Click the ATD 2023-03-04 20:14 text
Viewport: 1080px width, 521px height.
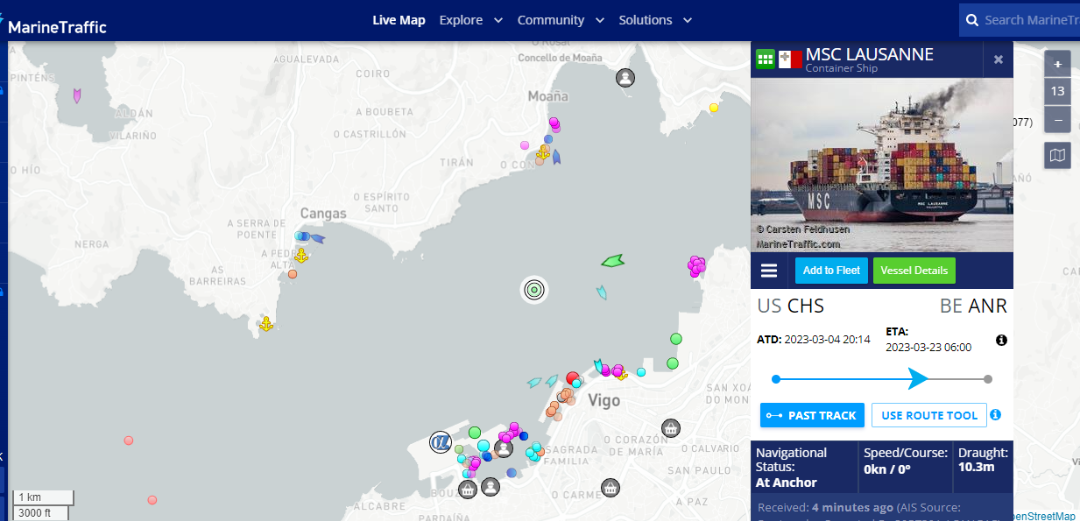(x=813, y=339)
